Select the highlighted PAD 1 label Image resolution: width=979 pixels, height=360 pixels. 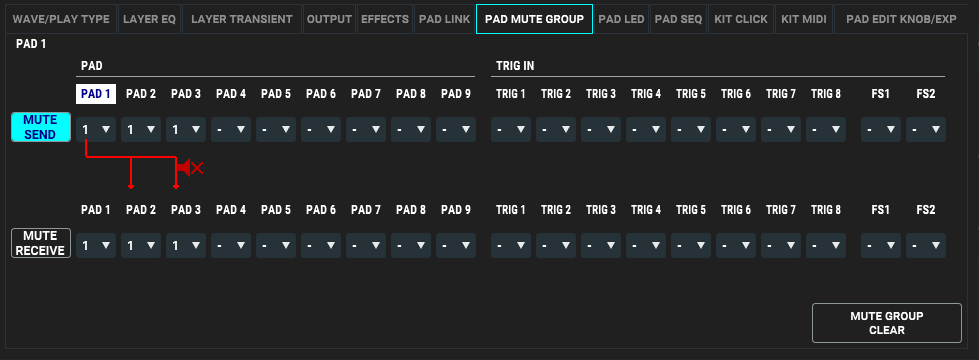point(96,94)
